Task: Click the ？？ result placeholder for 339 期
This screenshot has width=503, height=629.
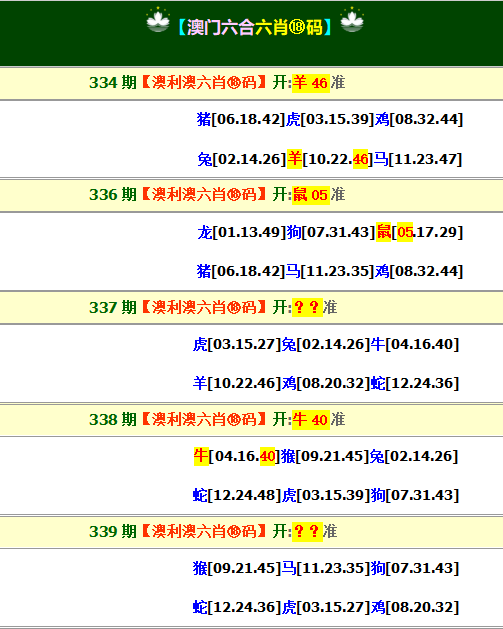Action: pos(307,532)
